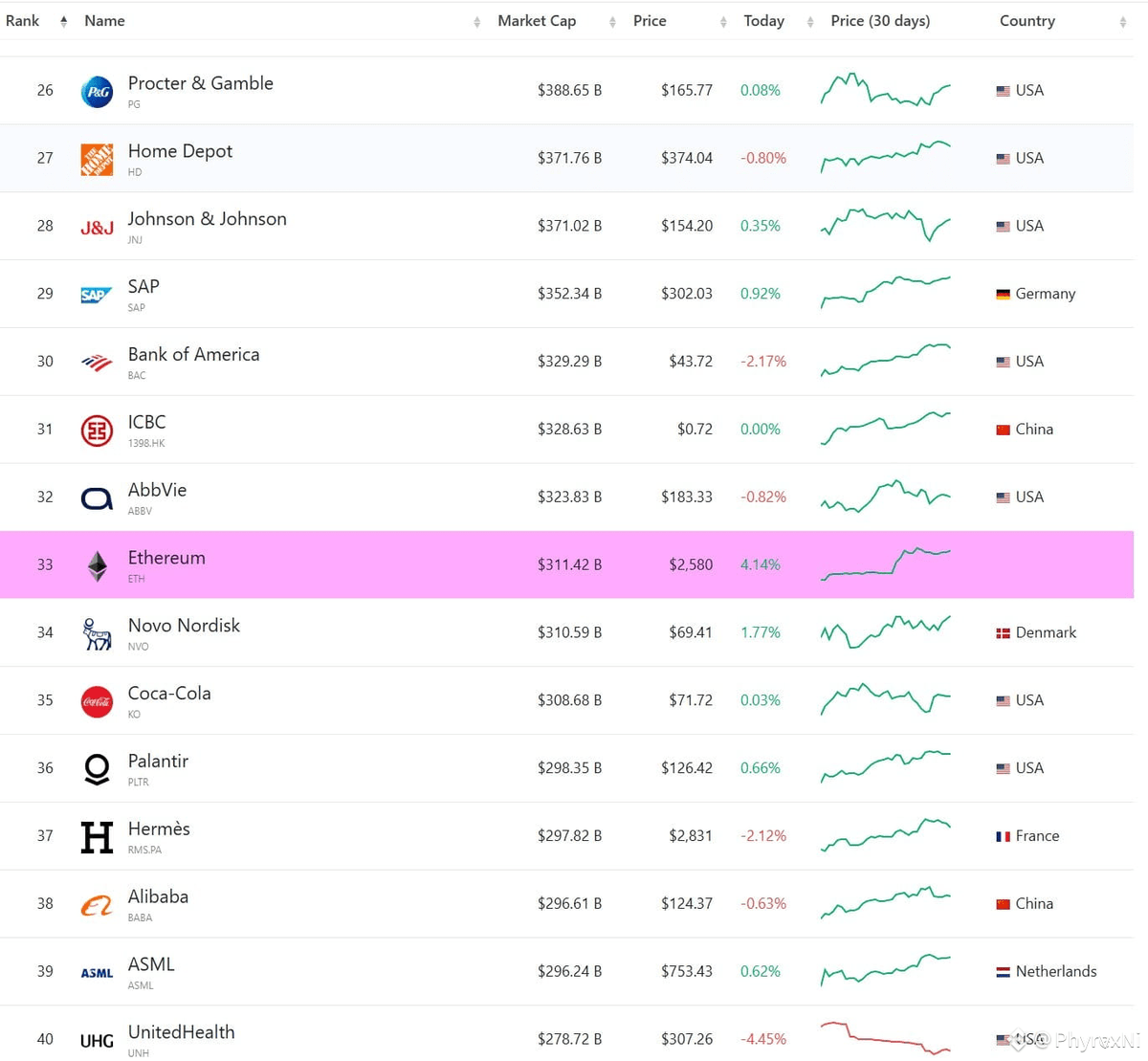The image size is (1148, 1061).
Task: Click UnitedHealth change -4.45%
Action: tap(763, 1039)
